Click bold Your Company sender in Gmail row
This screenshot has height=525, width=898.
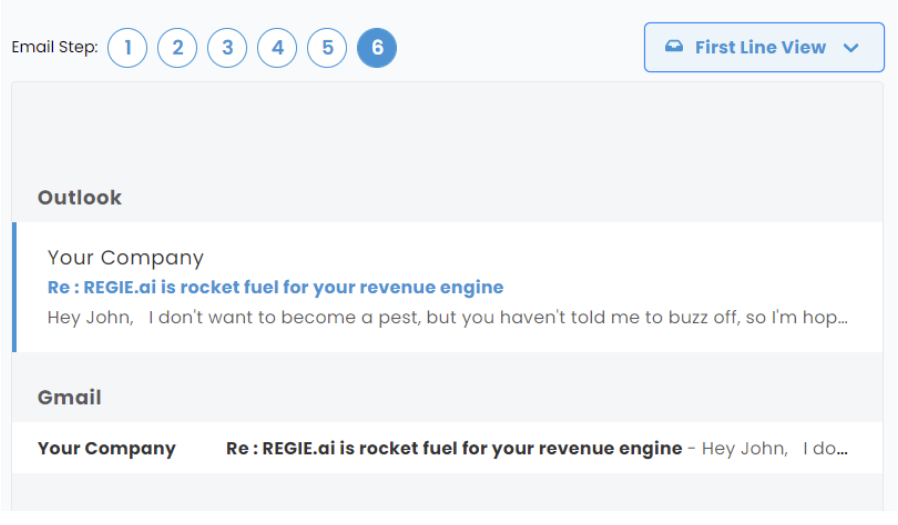(107, 448)
